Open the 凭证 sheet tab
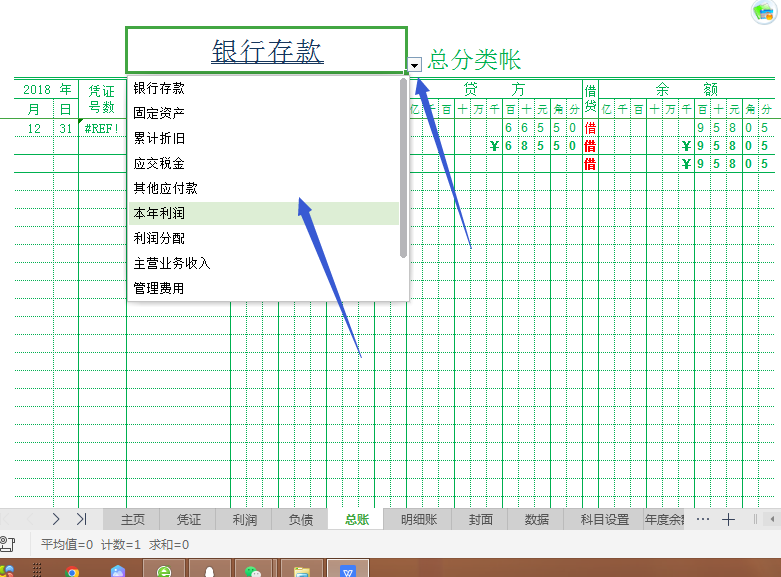Viewport: 781px width, 577px height. (x=188, y=520)
